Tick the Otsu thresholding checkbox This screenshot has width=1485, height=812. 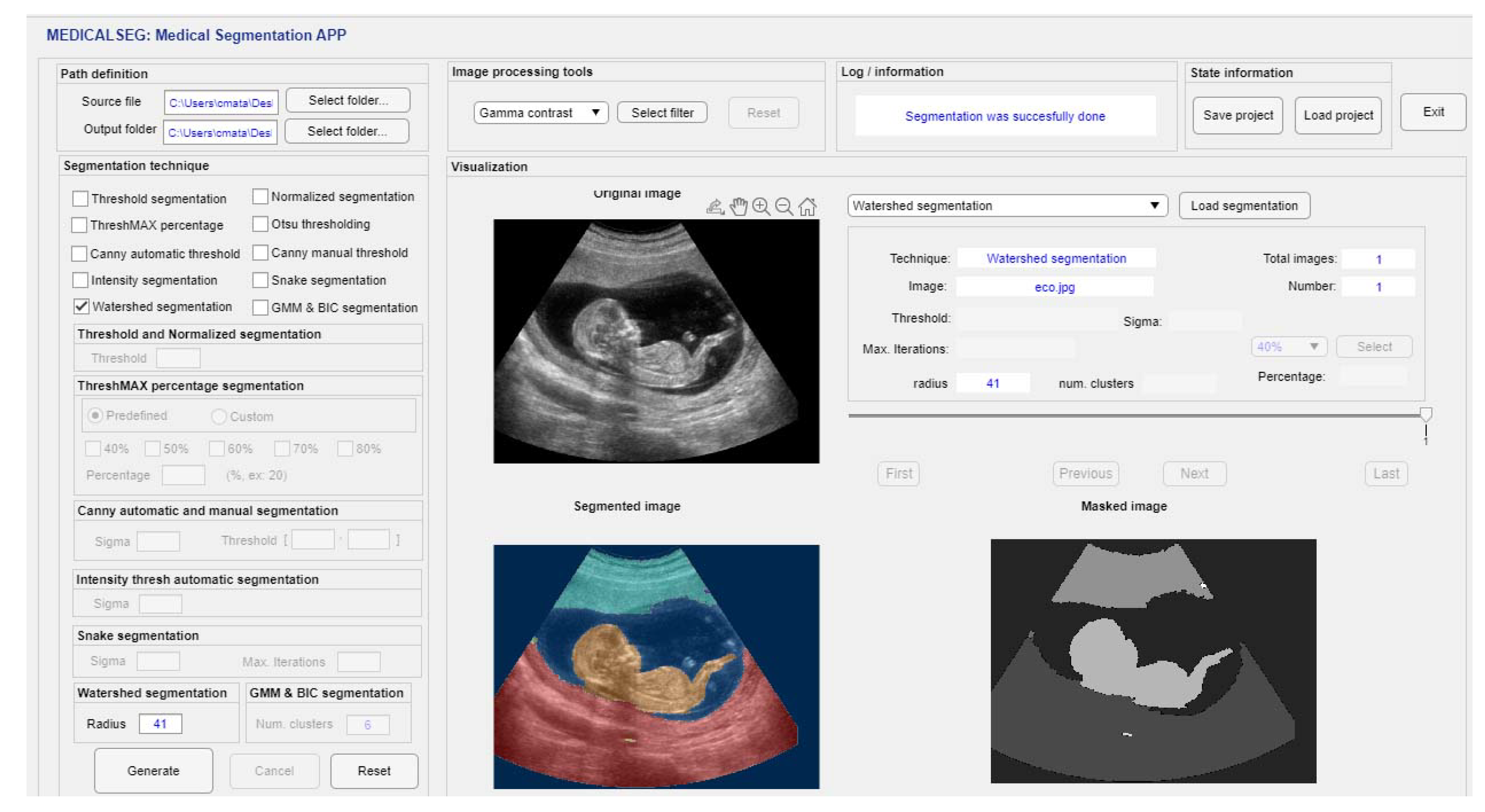pyautogui.click(x=261, y=224)
